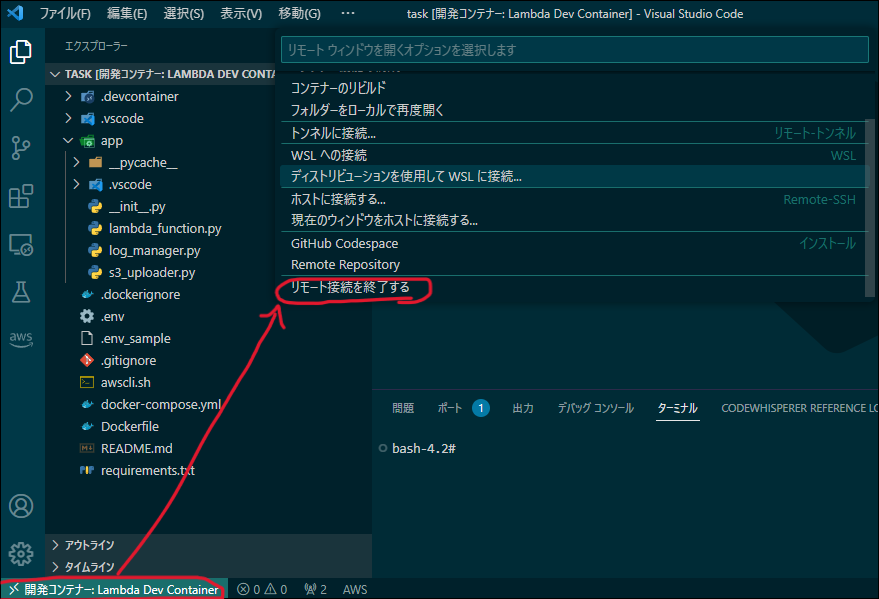Image resolution: width=879 pixels, height=599 pixels.
Task: Click the file icon of .env_sample
Action: click(x=87, y=338)
